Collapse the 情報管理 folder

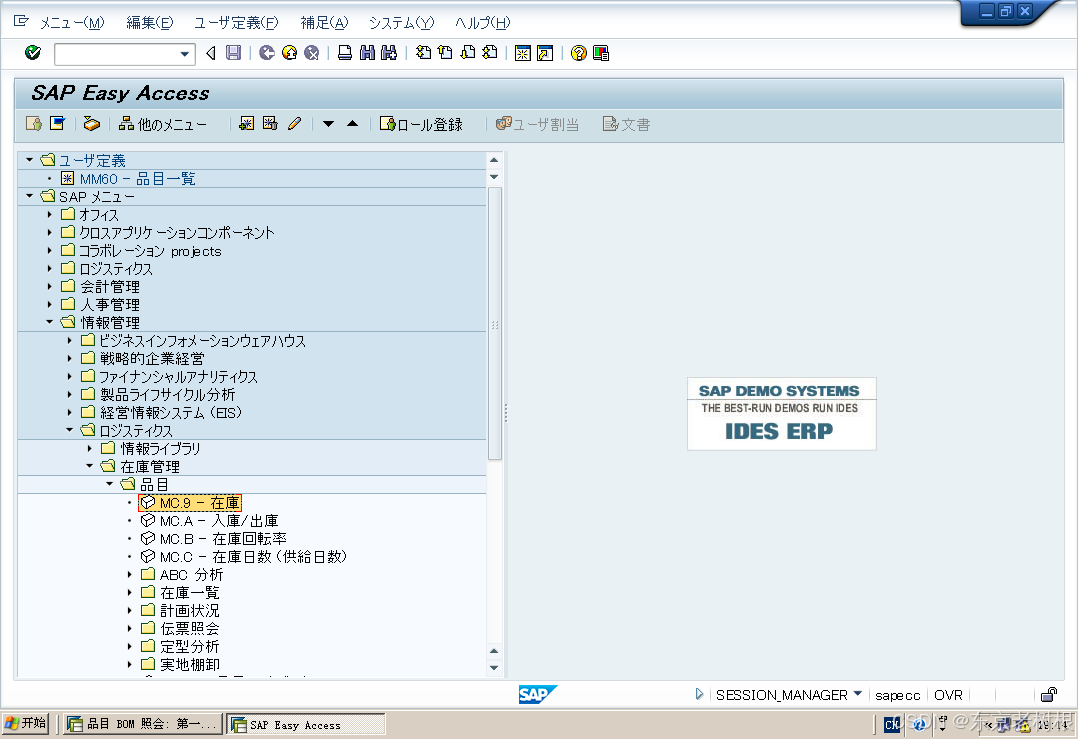point(50,322)
